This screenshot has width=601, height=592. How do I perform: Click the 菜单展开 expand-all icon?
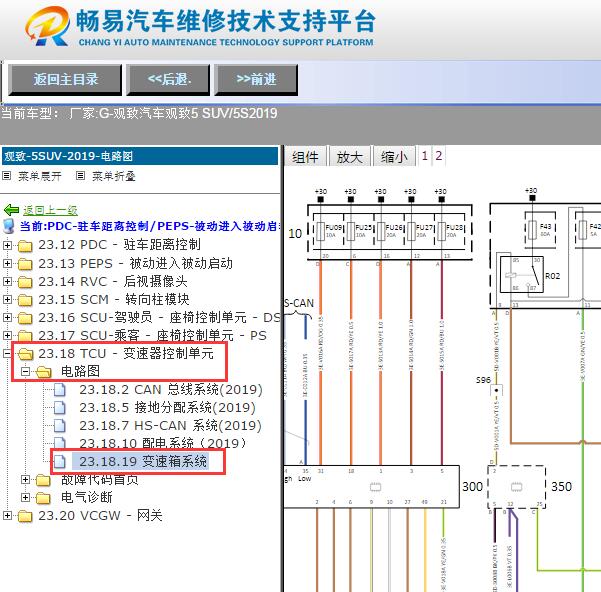point(7,175)
